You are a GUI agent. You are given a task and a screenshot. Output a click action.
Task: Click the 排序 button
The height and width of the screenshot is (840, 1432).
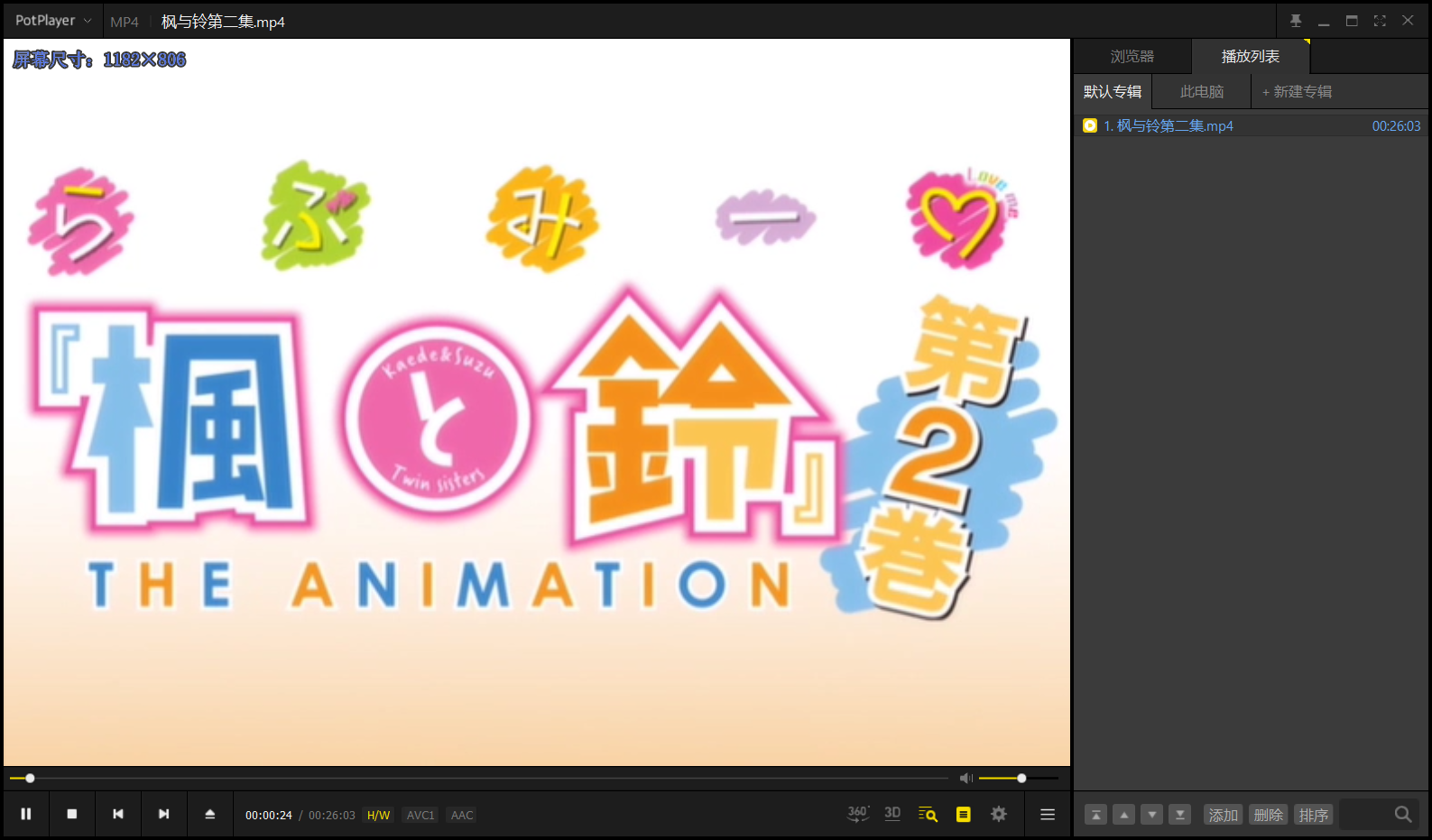(x=1313, y=815)
